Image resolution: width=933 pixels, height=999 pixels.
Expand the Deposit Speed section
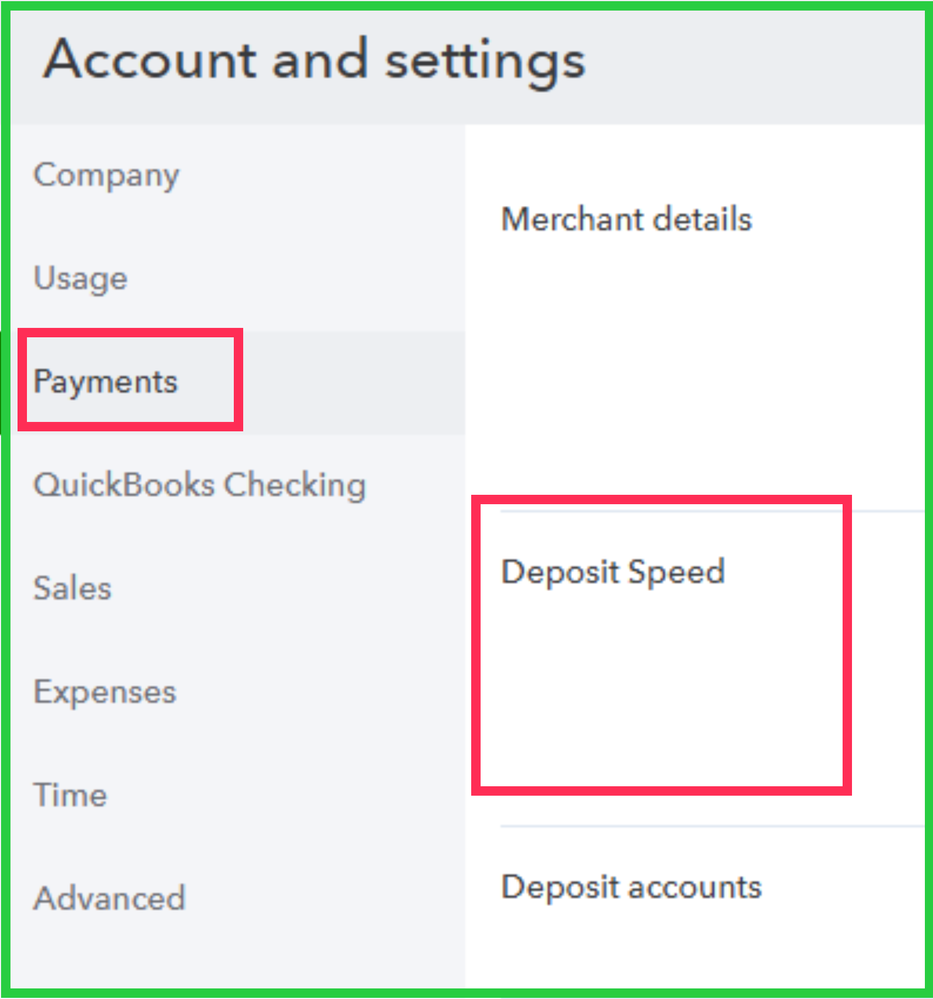[612, 572]
